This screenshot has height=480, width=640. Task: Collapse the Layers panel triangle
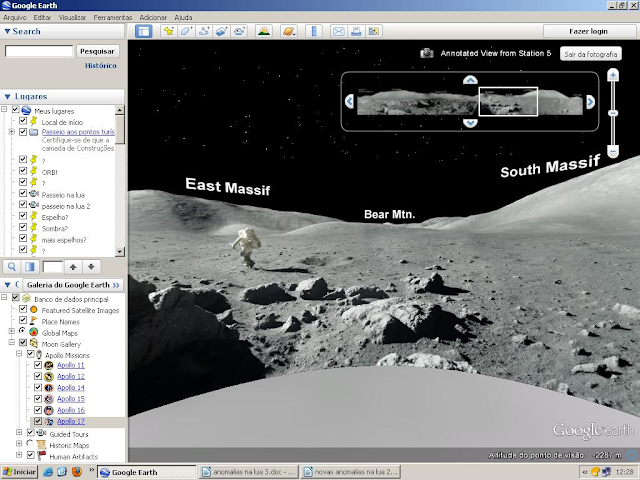coord(7,284)
